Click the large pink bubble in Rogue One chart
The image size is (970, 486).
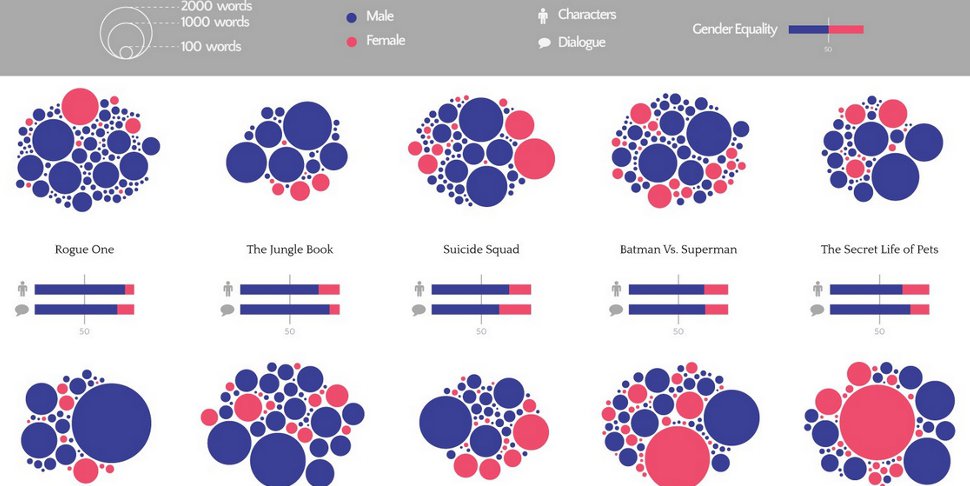coord(80,106)
